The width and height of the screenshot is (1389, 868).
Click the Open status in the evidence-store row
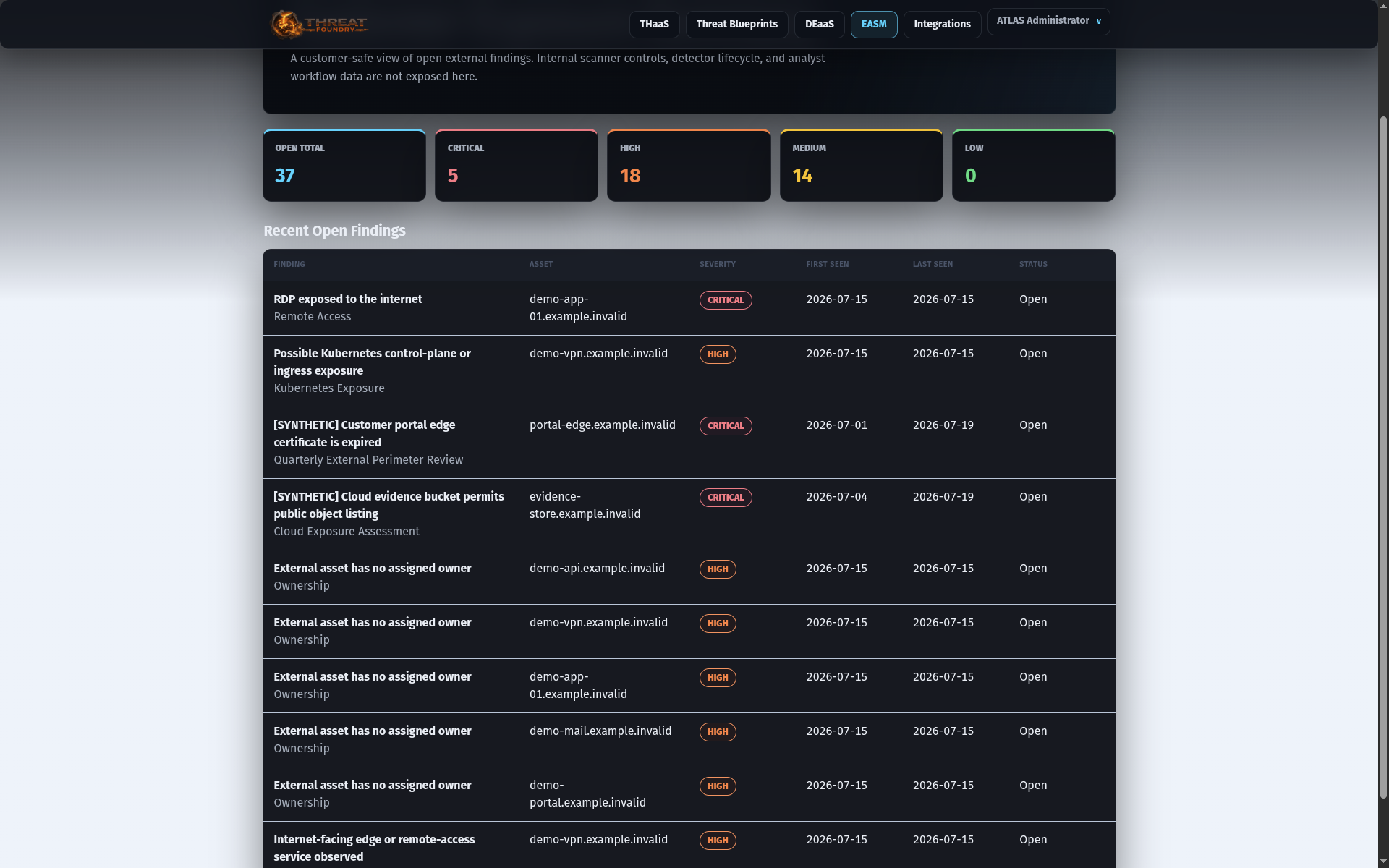tap(1033, 497)
